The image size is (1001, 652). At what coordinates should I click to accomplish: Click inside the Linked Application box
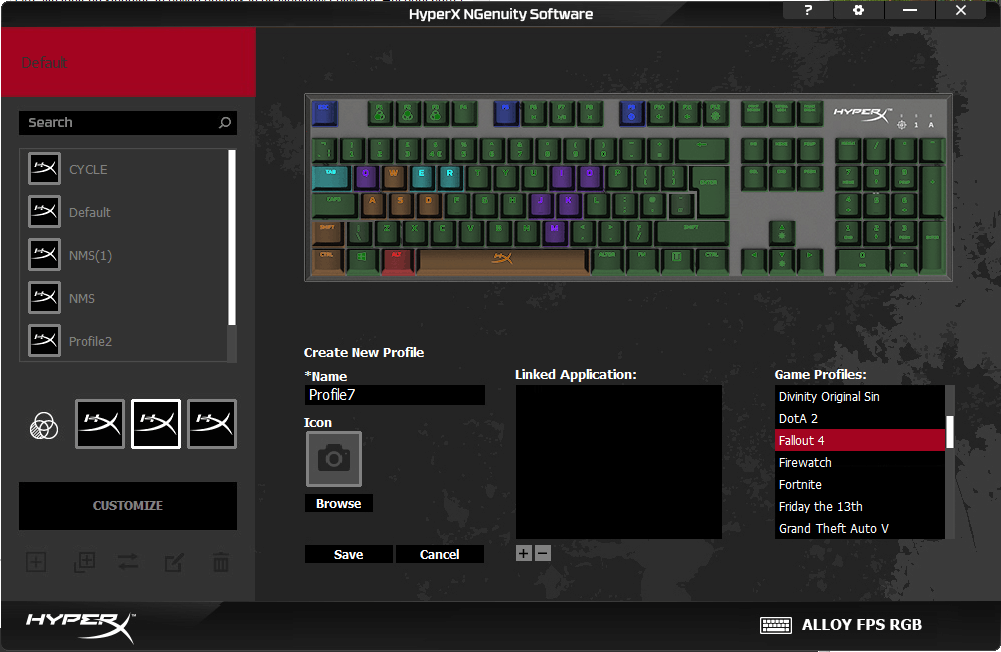619,462
